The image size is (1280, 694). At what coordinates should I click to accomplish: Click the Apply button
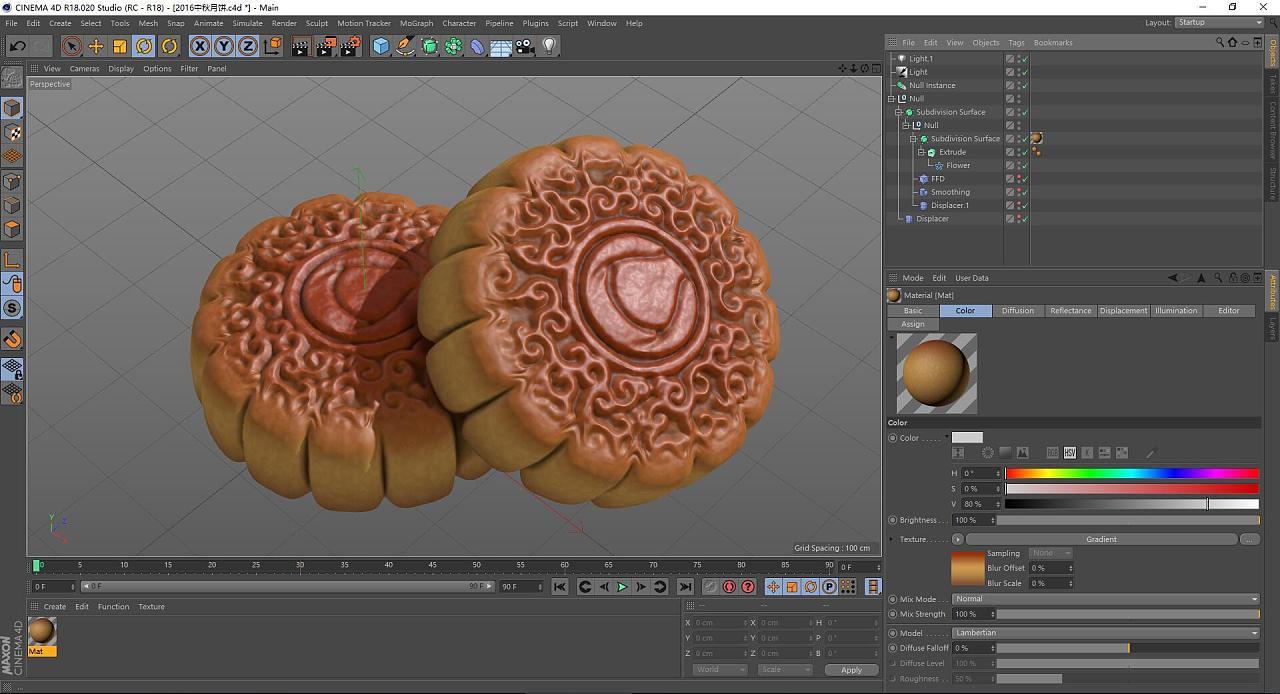[851, 670]
